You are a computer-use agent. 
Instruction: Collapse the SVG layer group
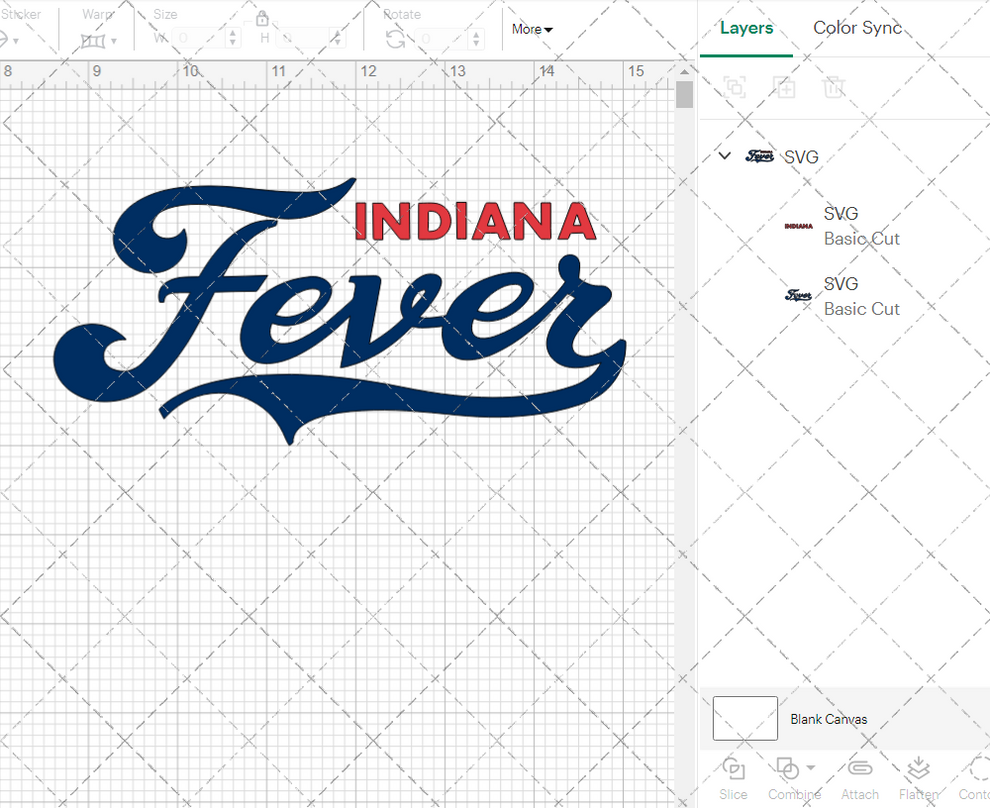(x=724, y=156)
